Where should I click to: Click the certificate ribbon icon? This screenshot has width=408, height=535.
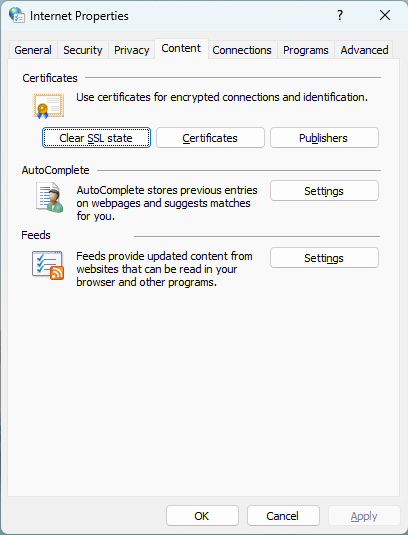48,106
